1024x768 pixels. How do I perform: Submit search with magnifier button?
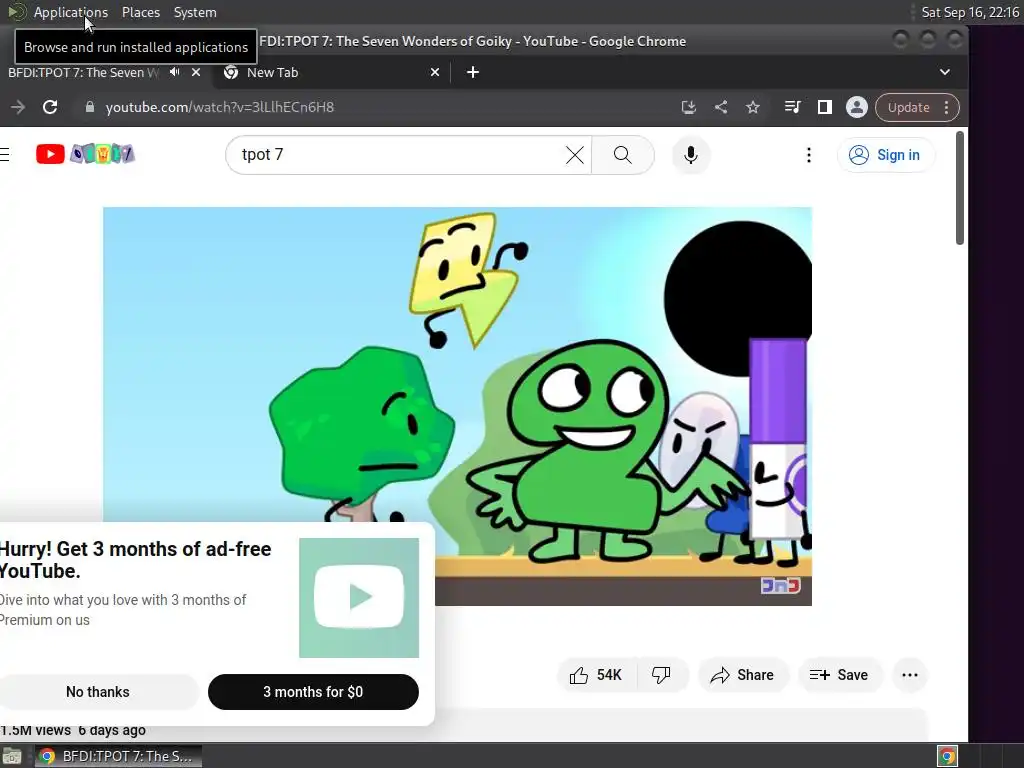coord(623,155)
